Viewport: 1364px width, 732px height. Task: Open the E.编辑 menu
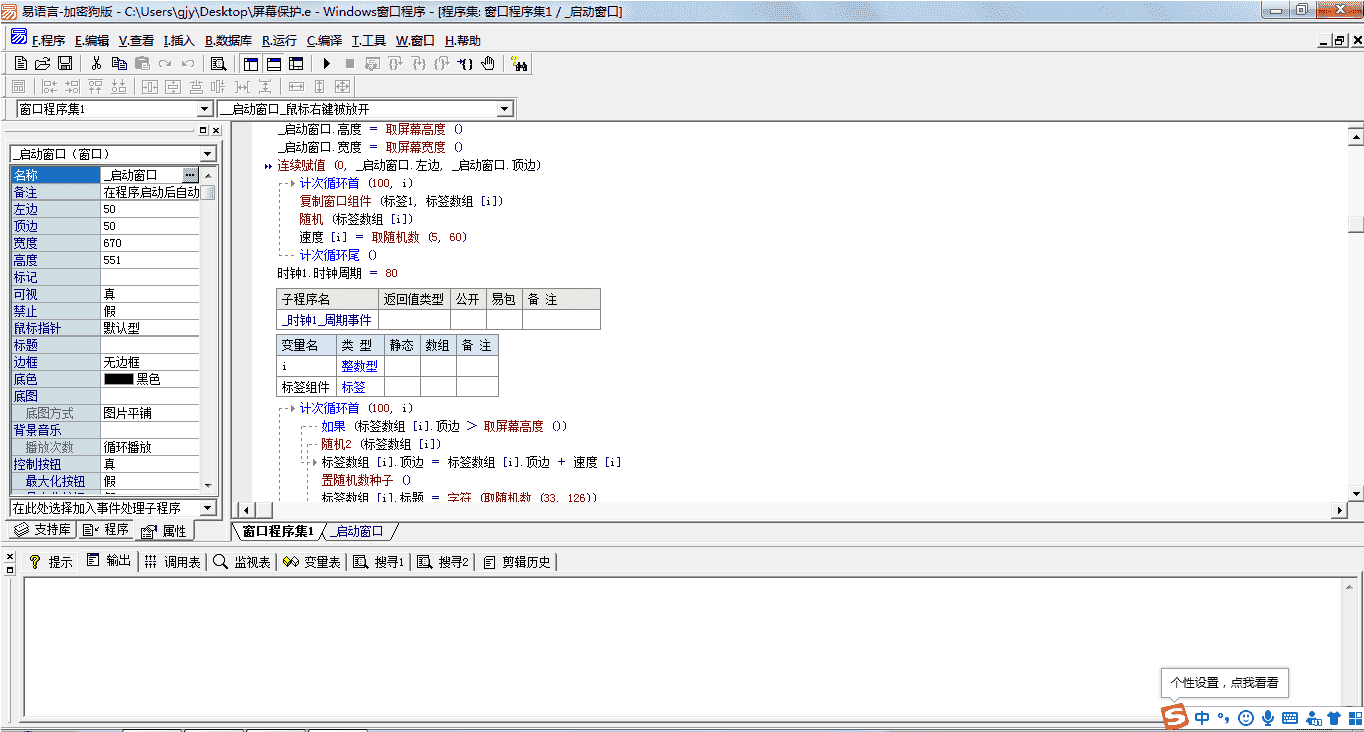[92, 41]
